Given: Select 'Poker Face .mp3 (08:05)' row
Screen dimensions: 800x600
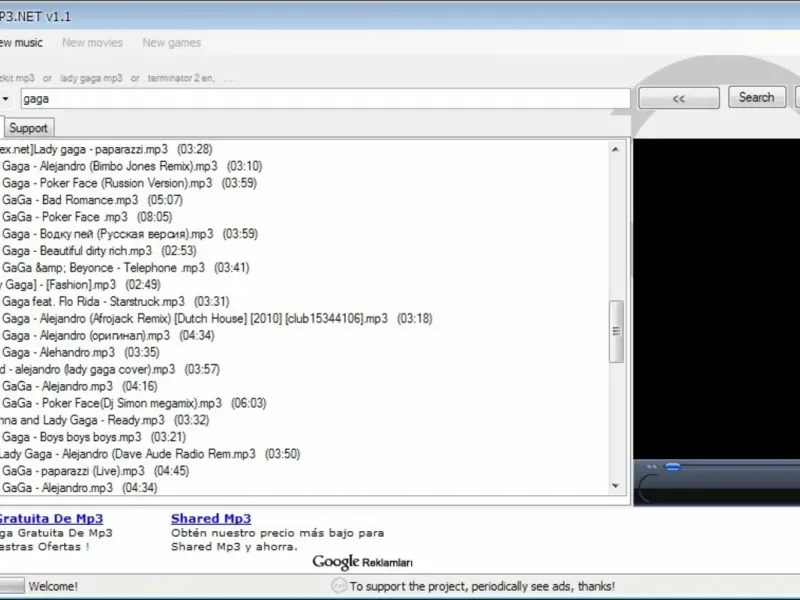Looking at the screenshot, I should pyautogui.click(x=87, y=216).
